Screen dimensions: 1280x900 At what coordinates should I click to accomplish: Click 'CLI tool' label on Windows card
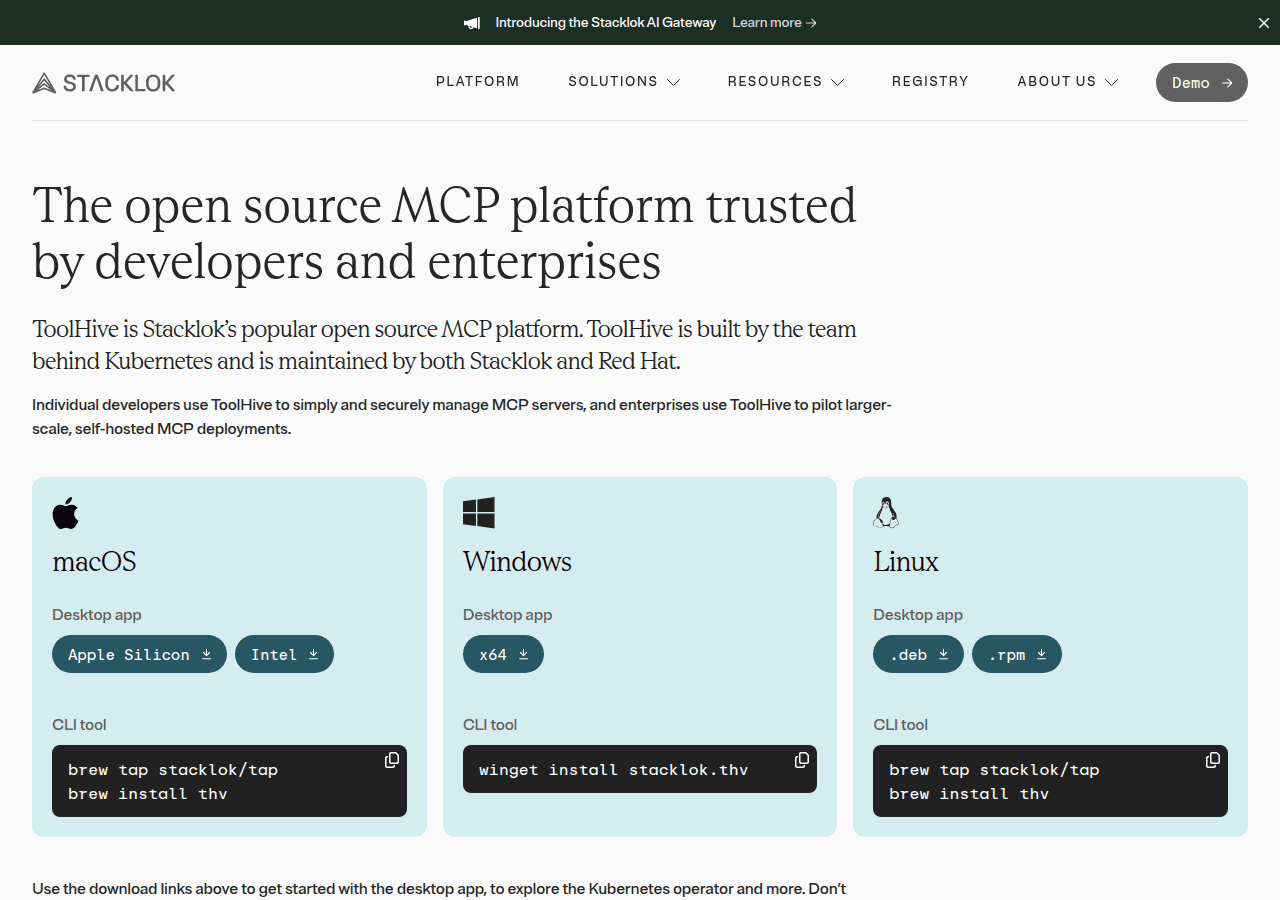[490, 725]
